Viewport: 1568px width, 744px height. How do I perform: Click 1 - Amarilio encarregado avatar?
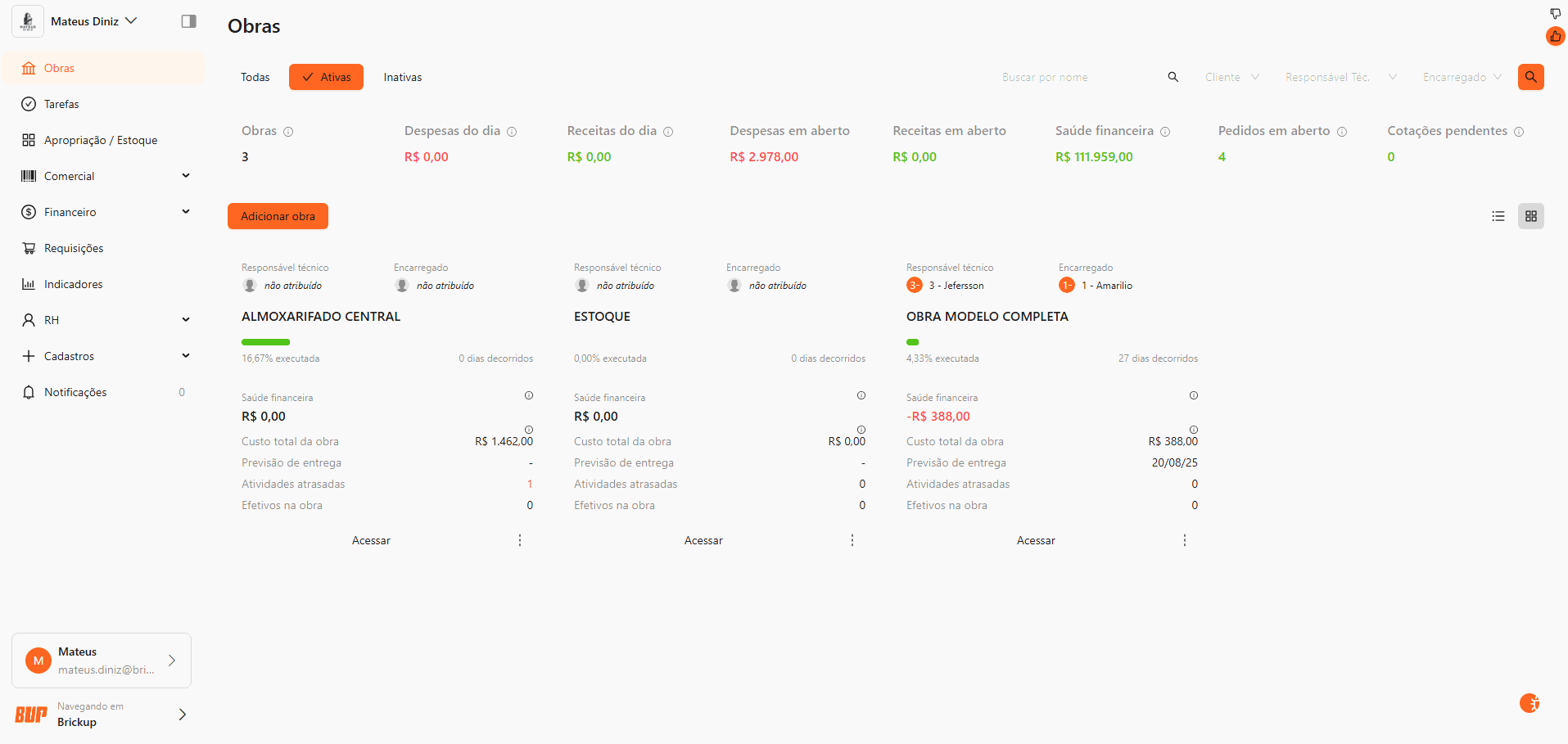click(1067, 285)
